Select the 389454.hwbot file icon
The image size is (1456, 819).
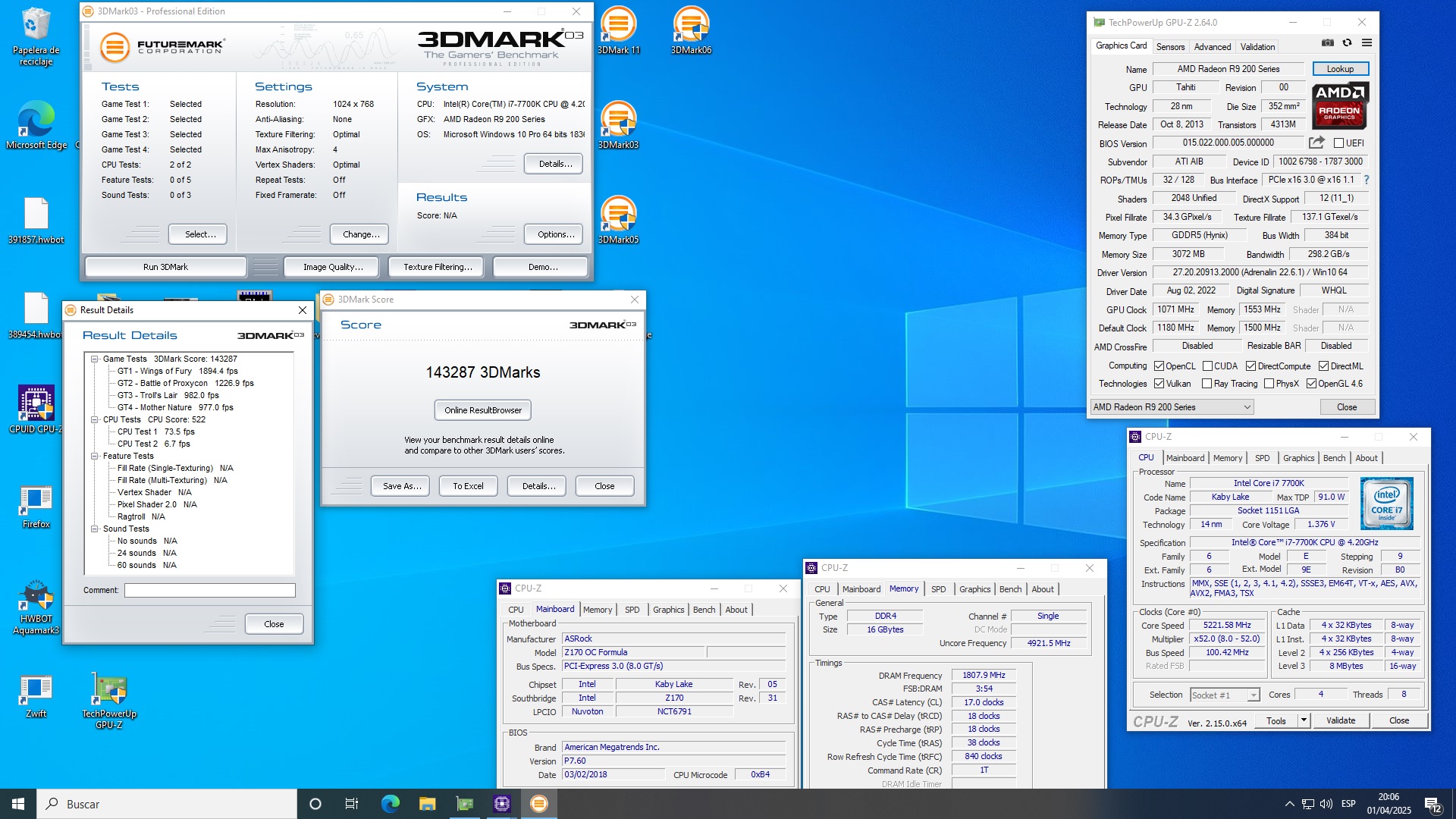[36, 315]
